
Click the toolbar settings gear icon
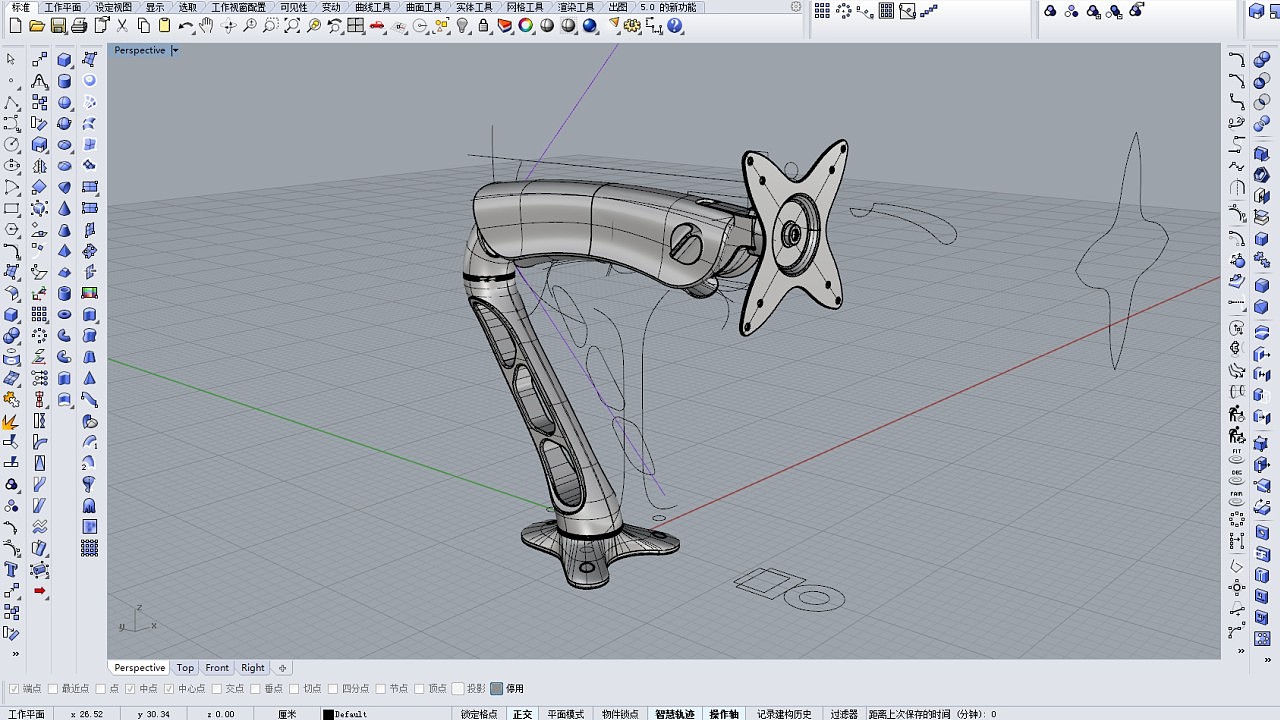(796, 6)
